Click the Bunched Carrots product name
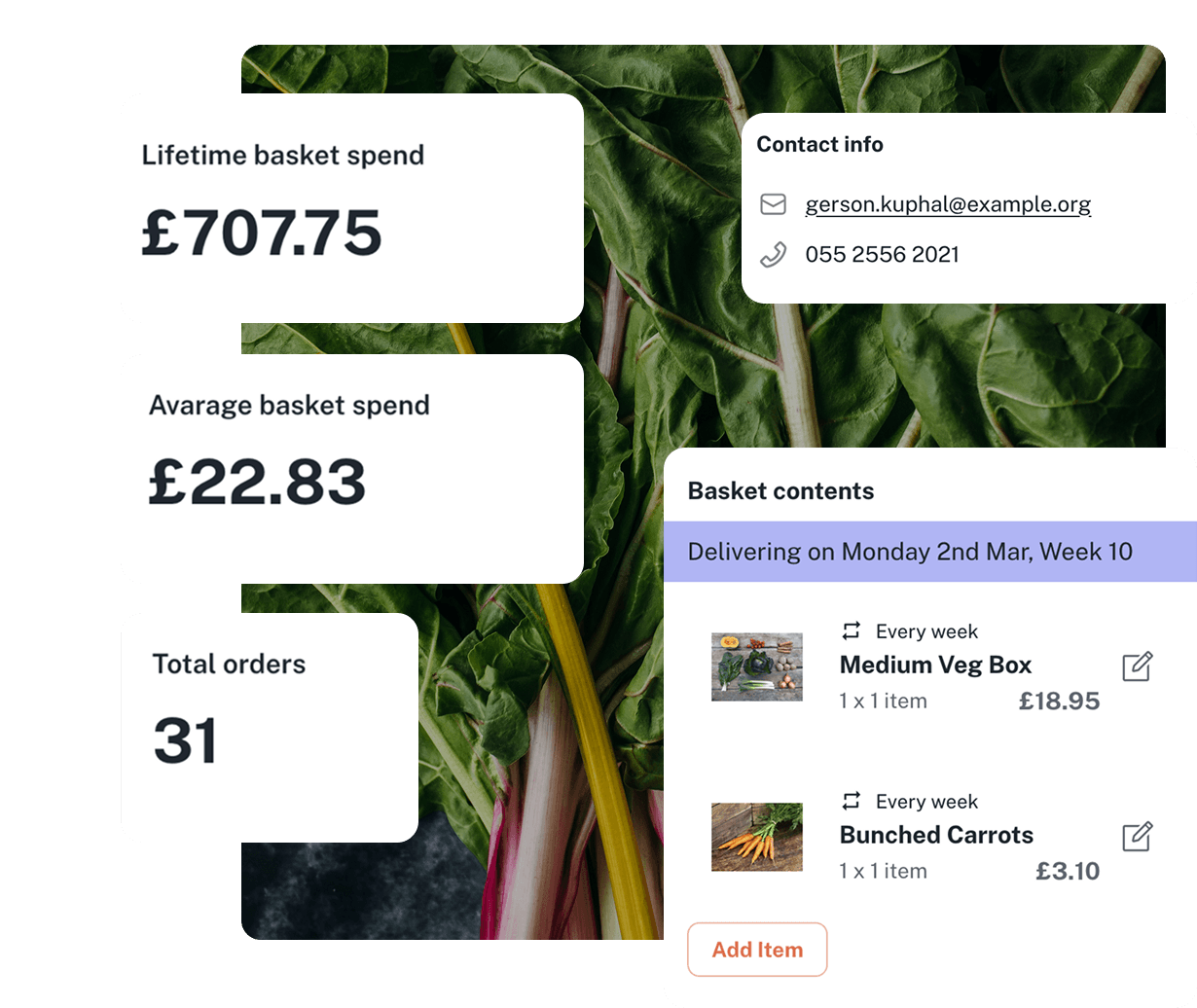 936,836
